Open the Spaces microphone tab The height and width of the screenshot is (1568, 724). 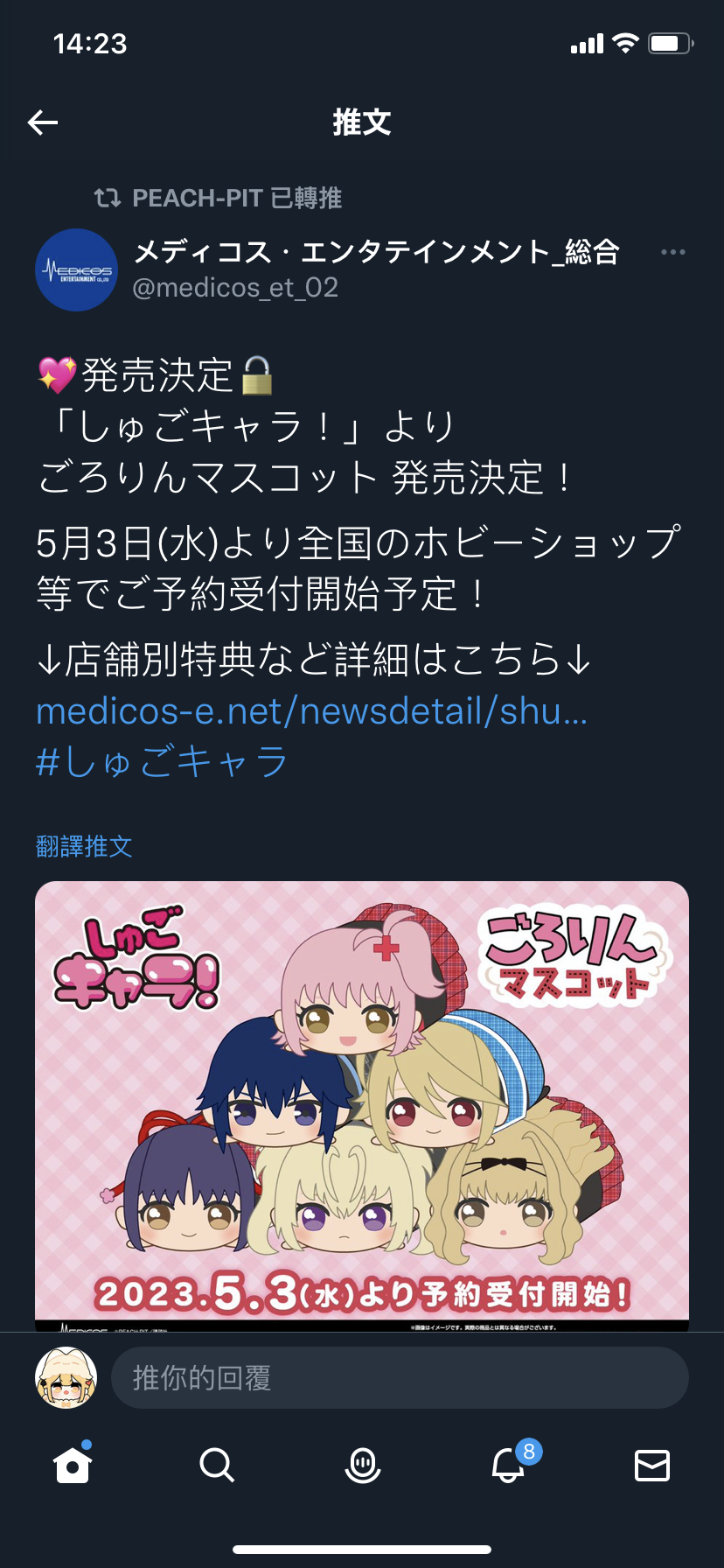362,1465
